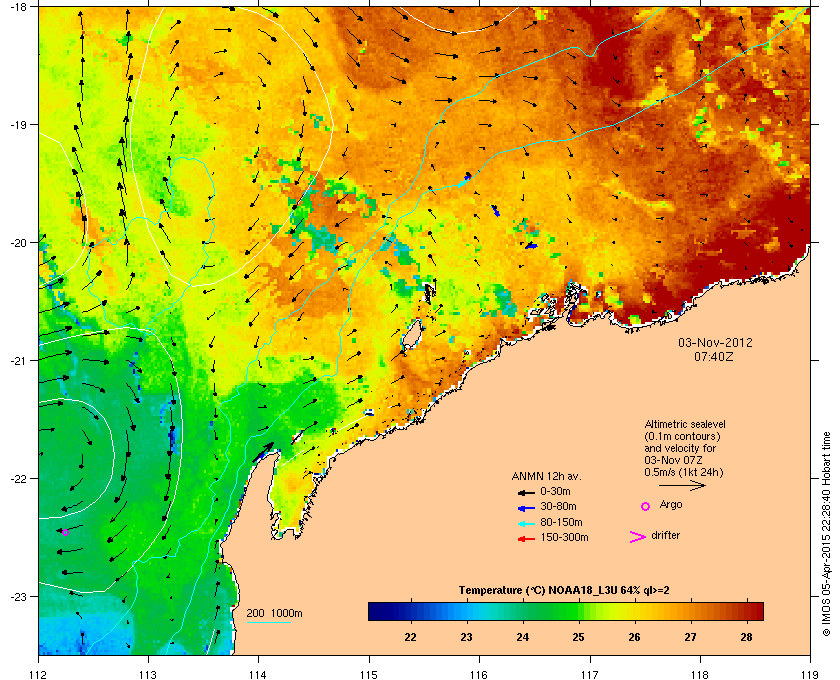
Task: Click the cyan 80-150m legend arrow
Action: point(526,524)
